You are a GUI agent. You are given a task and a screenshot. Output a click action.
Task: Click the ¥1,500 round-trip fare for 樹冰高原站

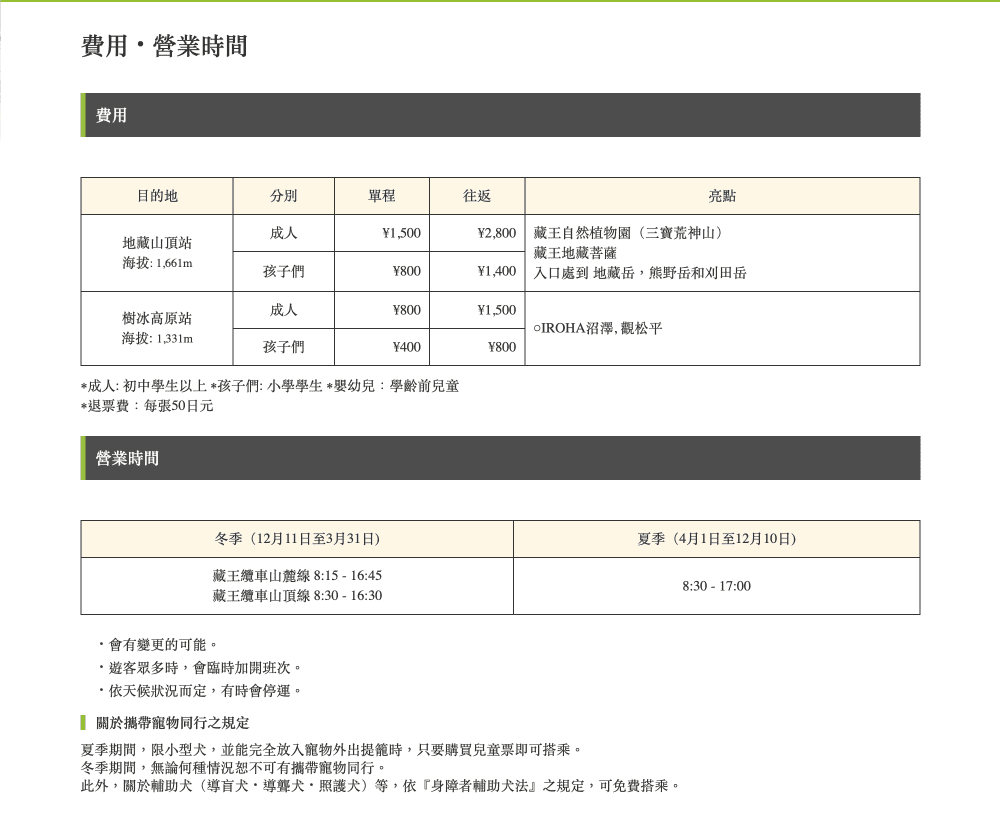coord(497,310)
